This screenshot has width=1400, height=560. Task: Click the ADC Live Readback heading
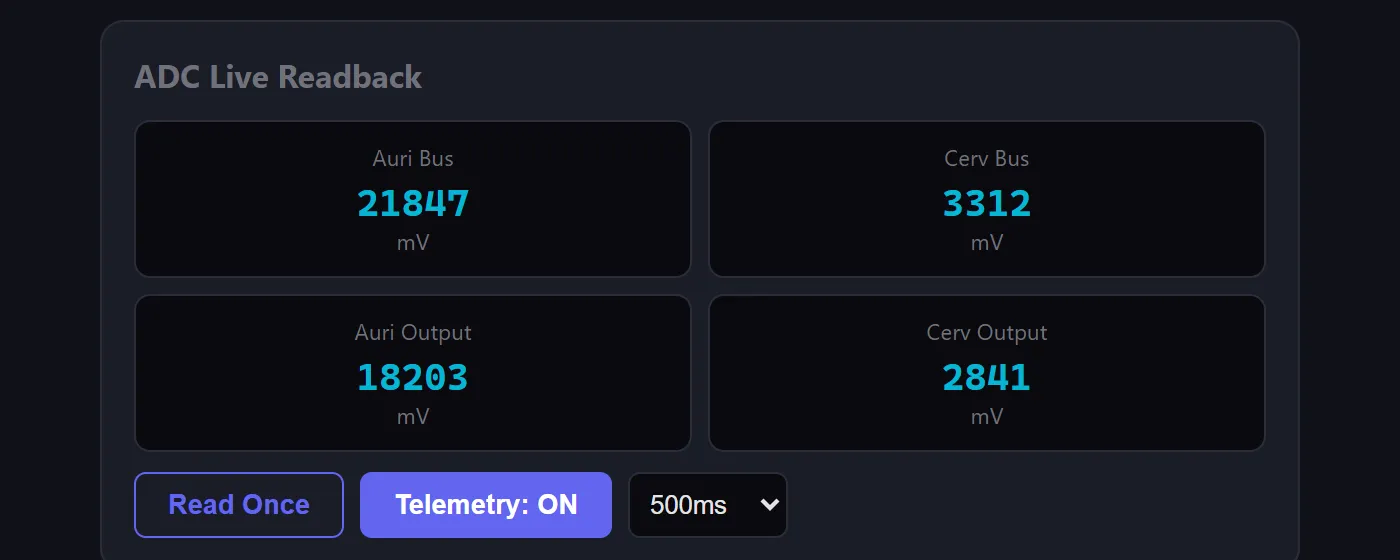pyautogui.click(x=278, y=77)
